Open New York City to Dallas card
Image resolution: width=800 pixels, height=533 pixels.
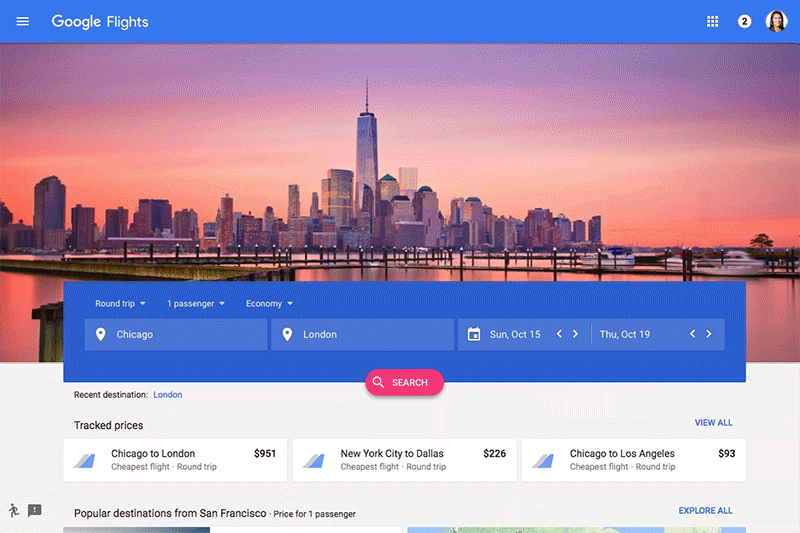[405, 460]
